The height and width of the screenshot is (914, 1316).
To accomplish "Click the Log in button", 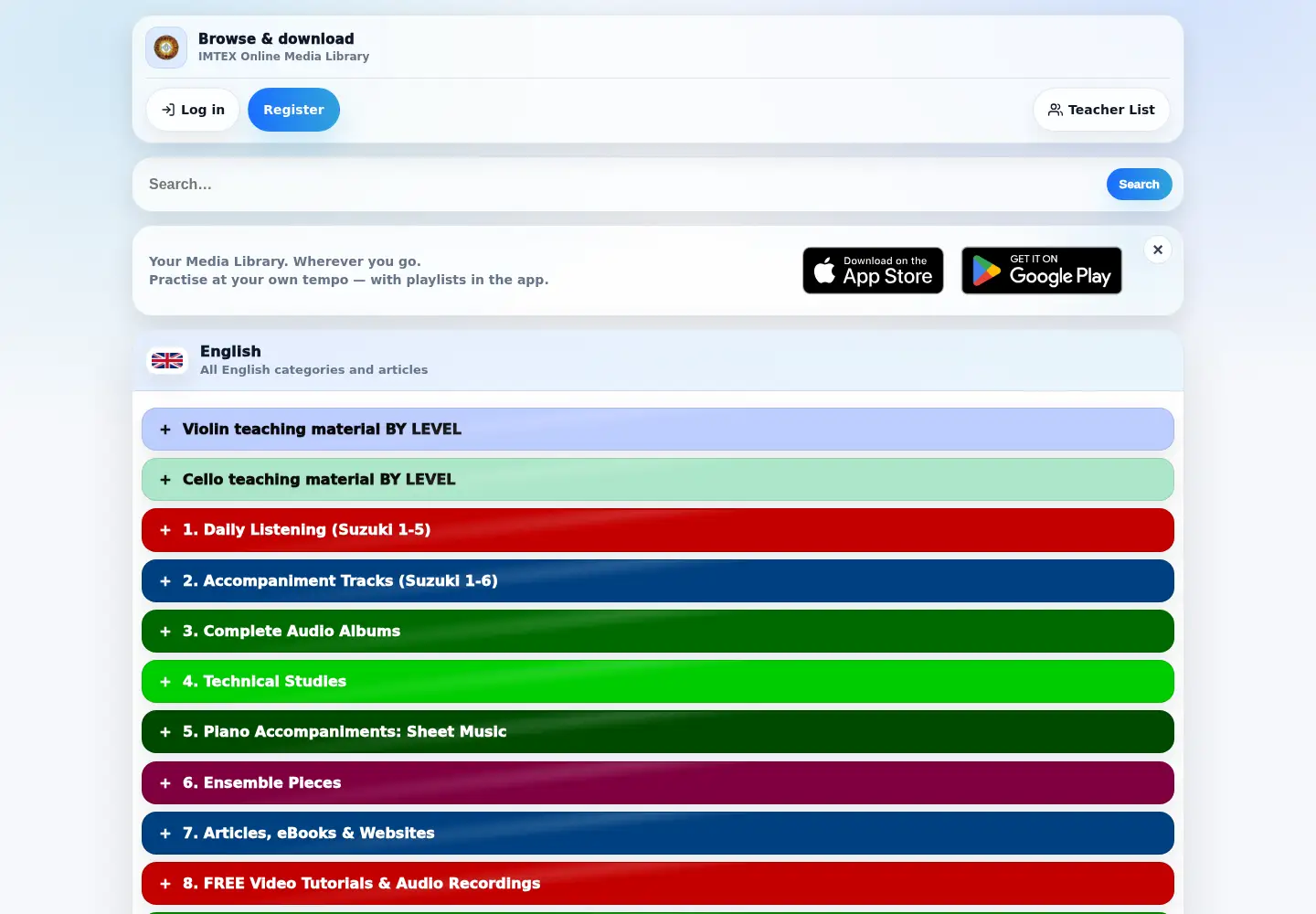I will point(193,110).
